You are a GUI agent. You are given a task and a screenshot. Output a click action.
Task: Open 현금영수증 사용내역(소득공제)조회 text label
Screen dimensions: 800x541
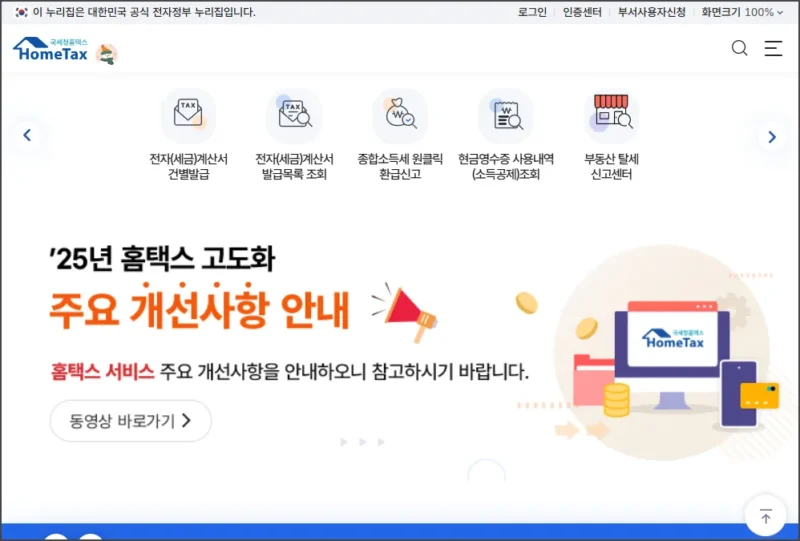tap(506, 166)
